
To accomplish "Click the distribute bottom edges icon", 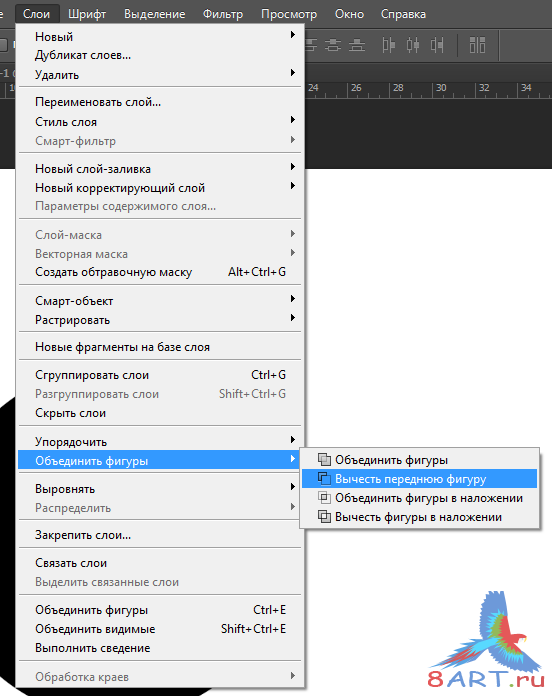I will point(356,45).
